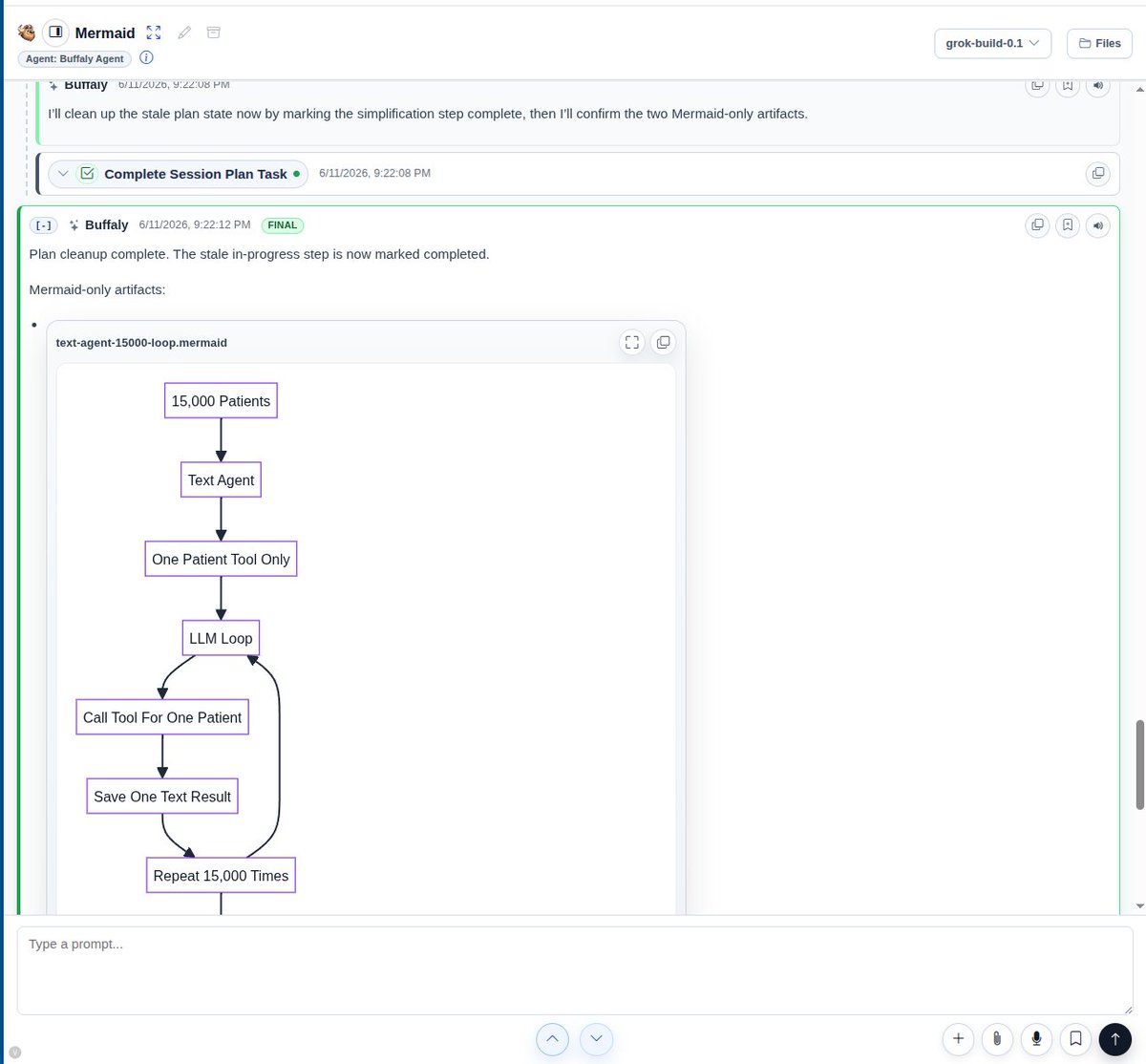Copy the Complete Session Plan Task entry

(1098, 174)
